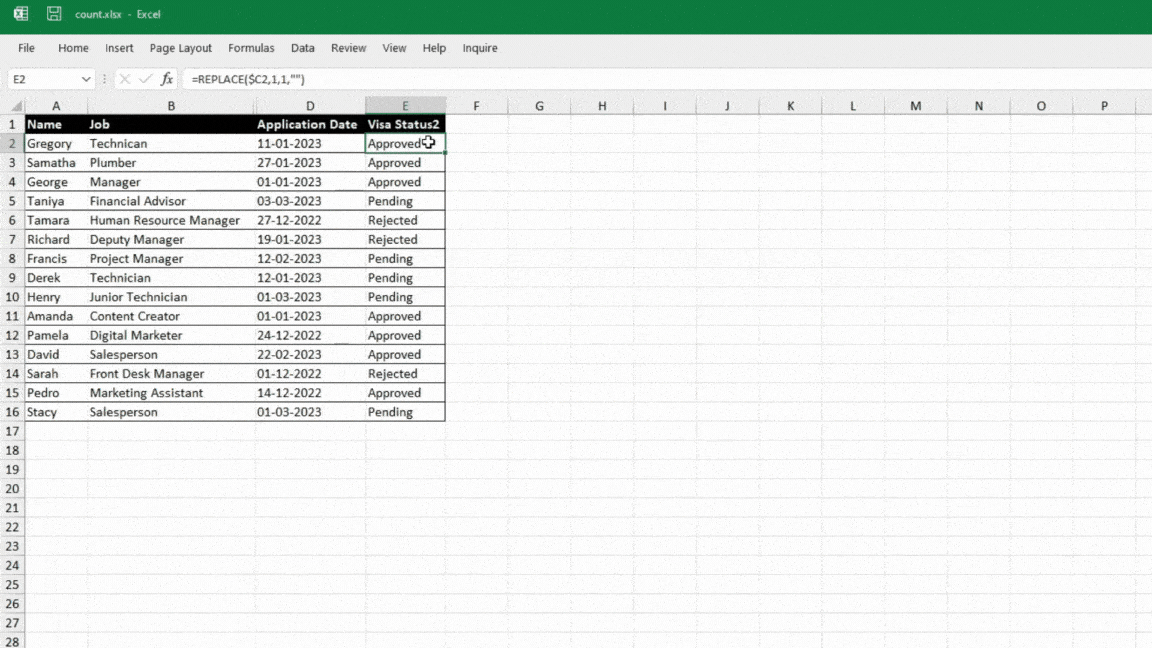Select the Review tab

(x=348, y=47)
